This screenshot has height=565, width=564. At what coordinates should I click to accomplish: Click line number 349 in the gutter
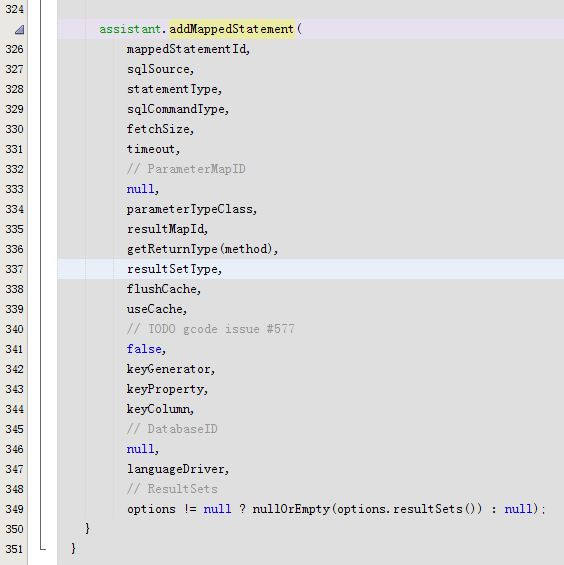pos(14,509)
